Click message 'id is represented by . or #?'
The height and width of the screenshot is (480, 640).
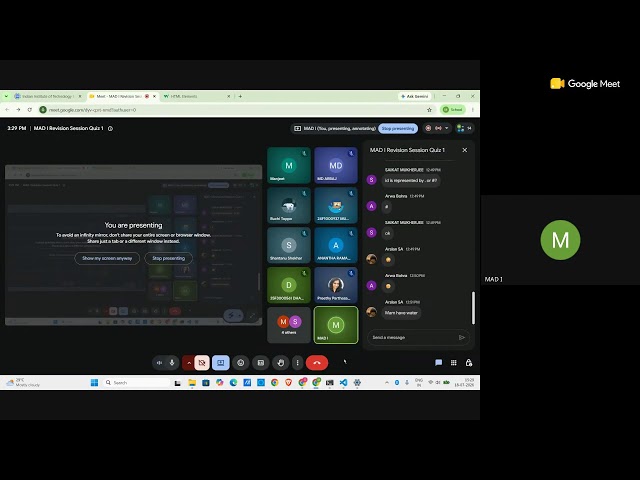(411, 180)
